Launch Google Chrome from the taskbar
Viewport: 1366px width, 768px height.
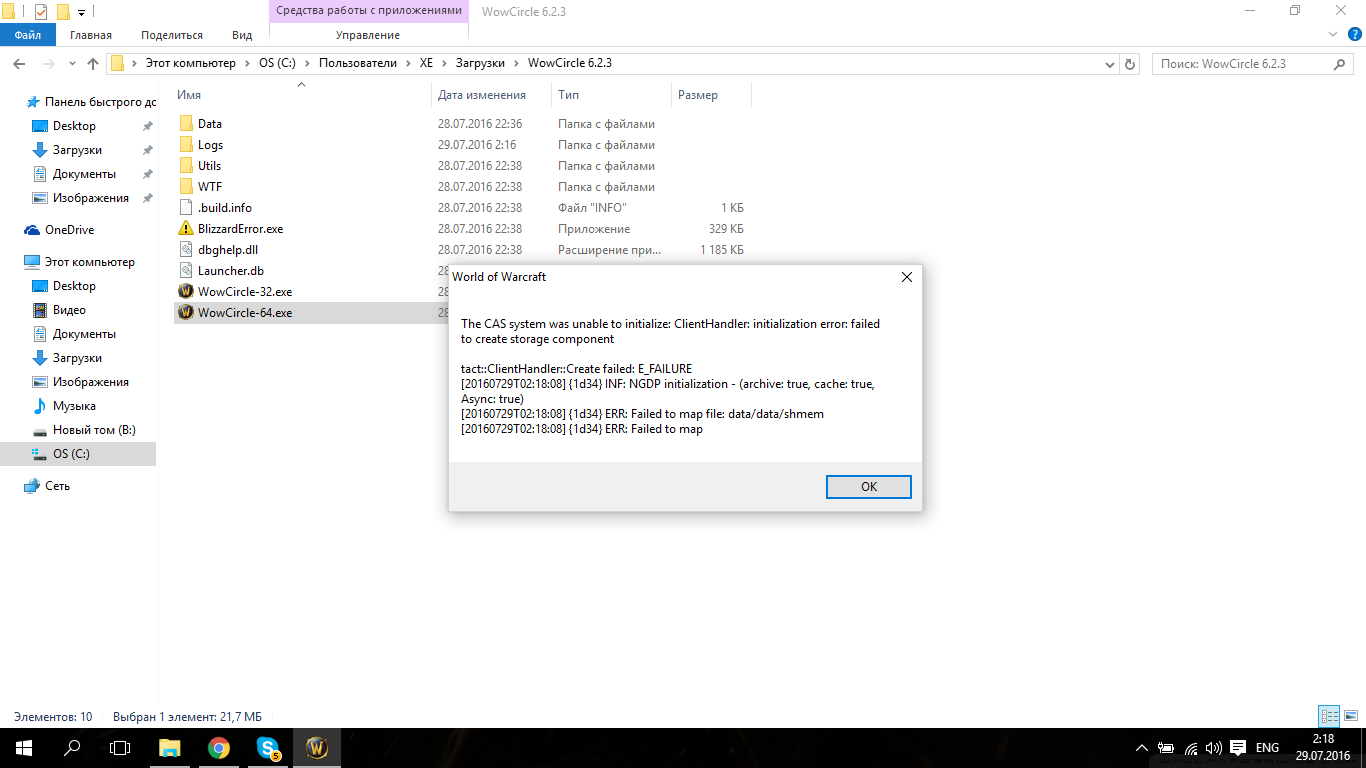[x=219, y=747]
